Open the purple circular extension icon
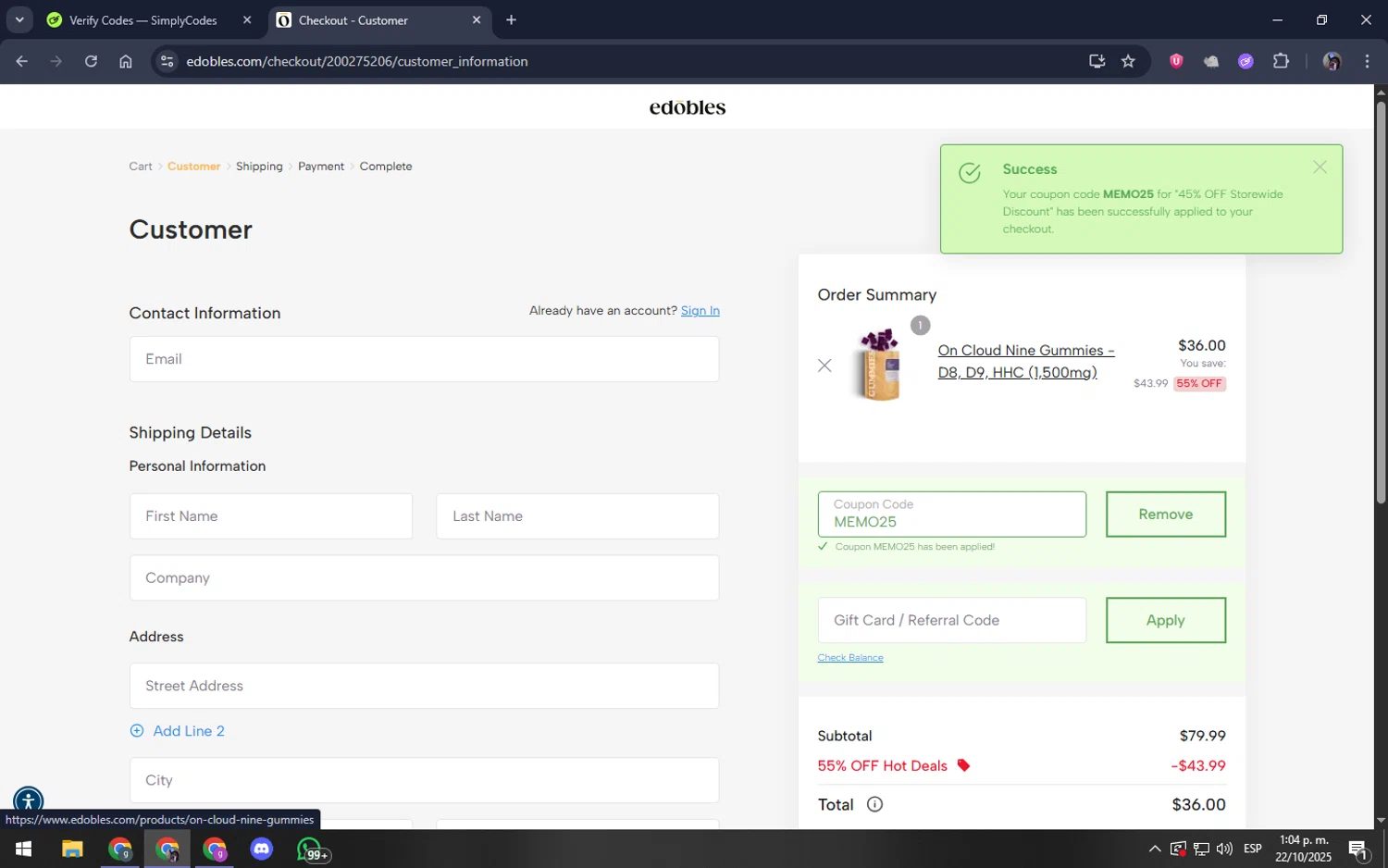1388x868 pixels. click(x=1245, y=61)
